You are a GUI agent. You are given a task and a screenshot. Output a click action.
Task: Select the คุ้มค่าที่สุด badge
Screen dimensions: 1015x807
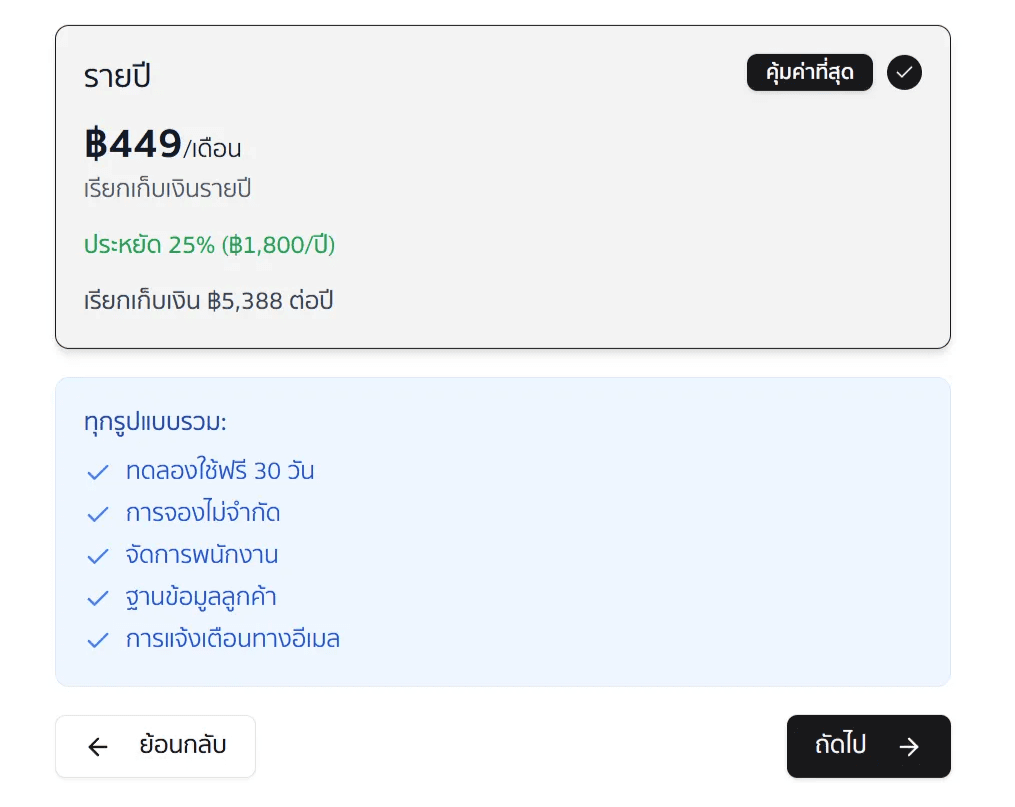pyautogui.click(x=810, y=72)
